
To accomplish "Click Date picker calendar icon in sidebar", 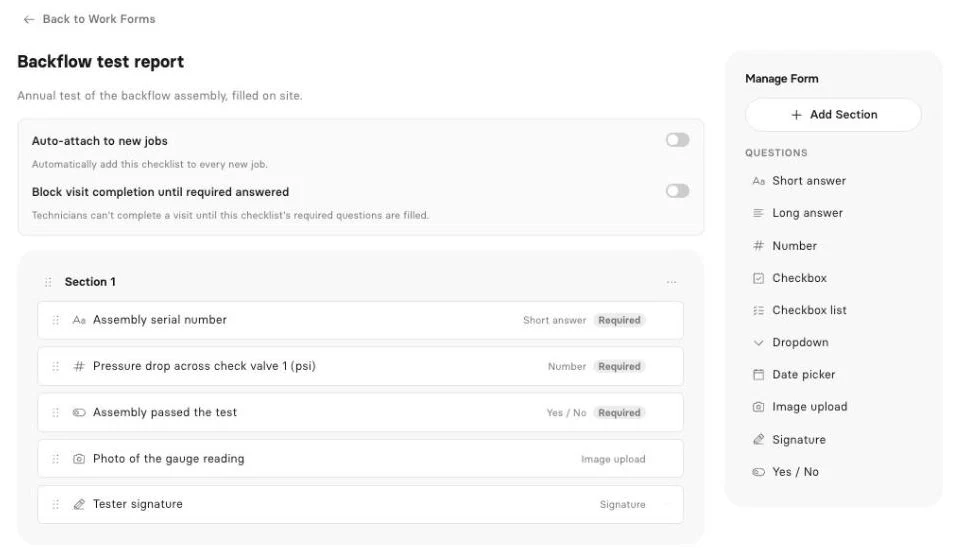I will pyautogui.click(x=759, y=375).
